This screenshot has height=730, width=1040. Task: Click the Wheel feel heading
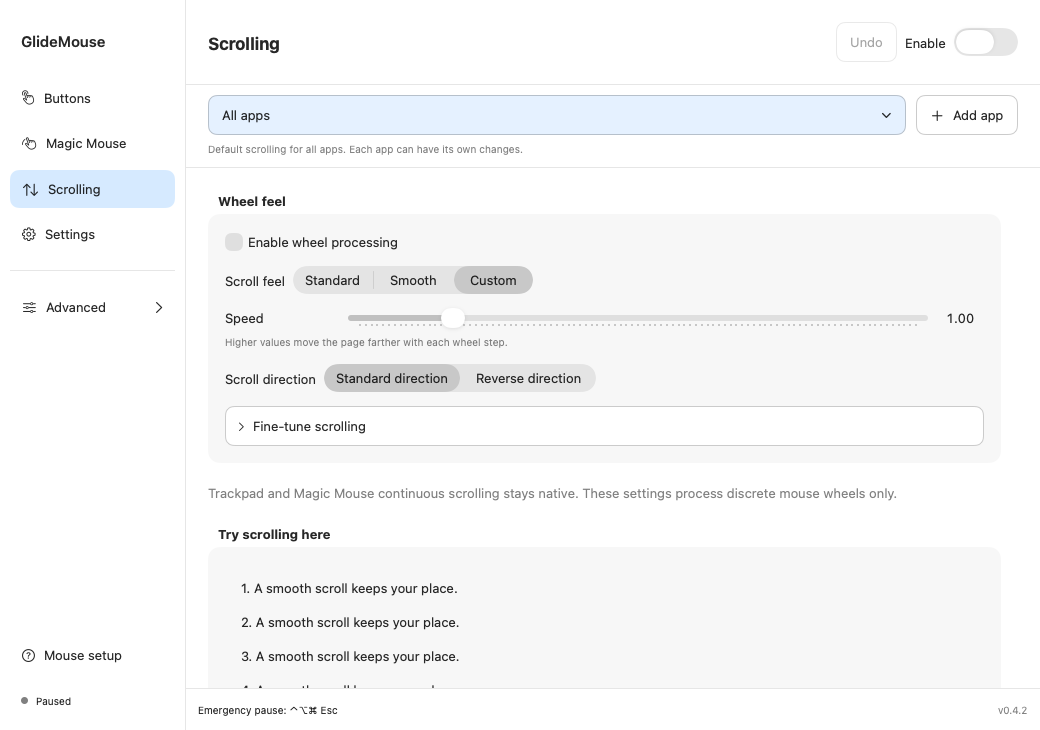pyautogui.click(x=252, y=202)
